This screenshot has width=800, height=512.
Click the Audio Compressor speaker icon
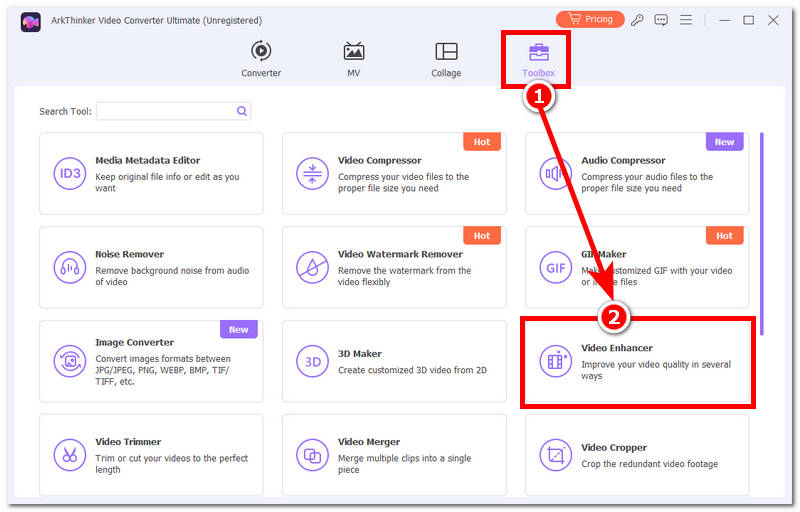pyautogui.click(x=555, y=173)
